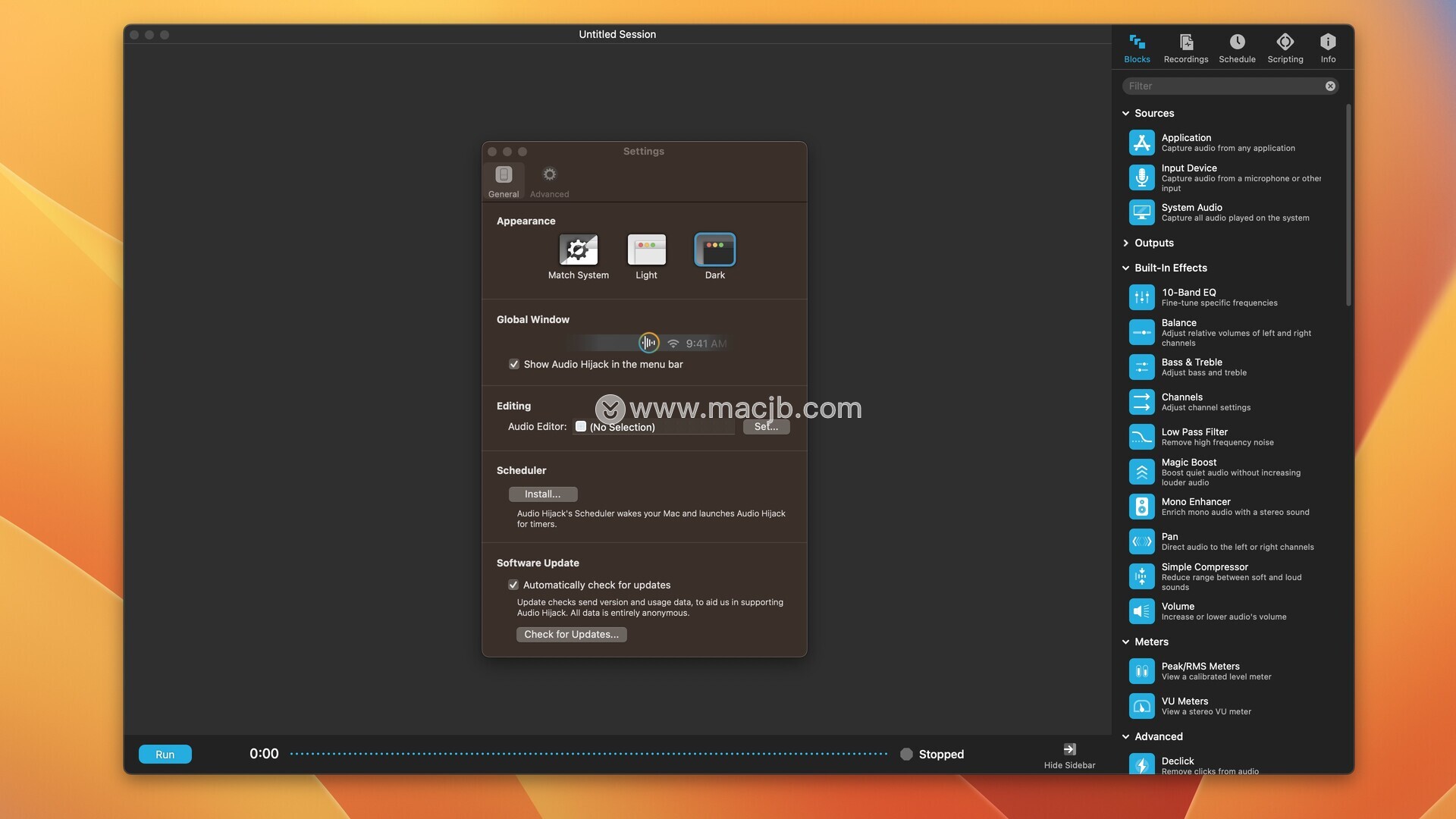Click the blocks filter field
This screenshot has height=819, width=1456.
click(x=1230, y=86)
